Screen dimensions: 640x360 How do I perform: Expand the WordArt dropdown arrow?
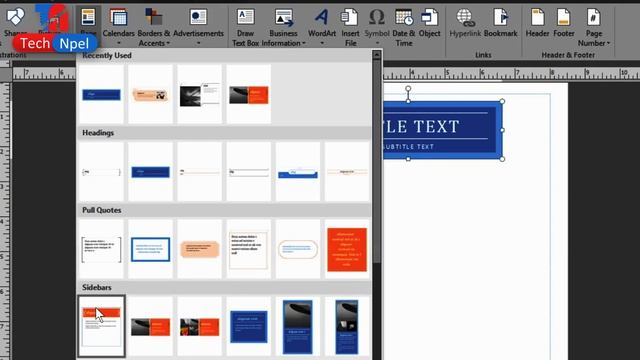pos(322,43)
